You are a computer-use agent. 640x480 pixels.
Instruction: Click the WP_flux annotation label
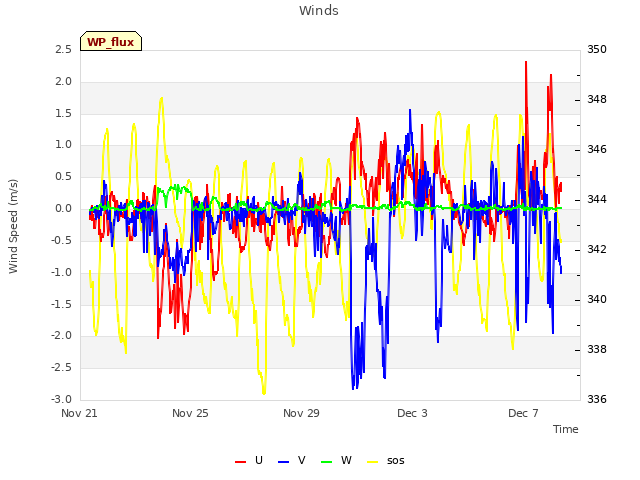tap(111, 41)
